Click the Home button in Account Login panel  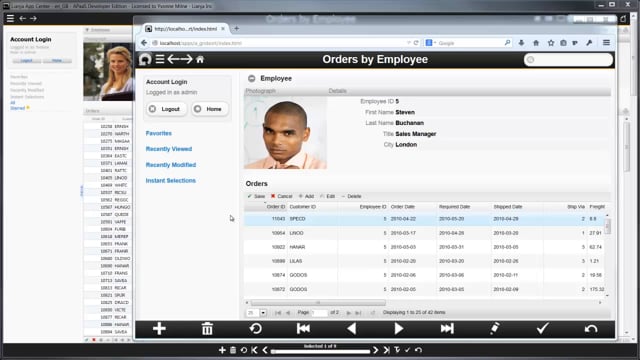210,109
